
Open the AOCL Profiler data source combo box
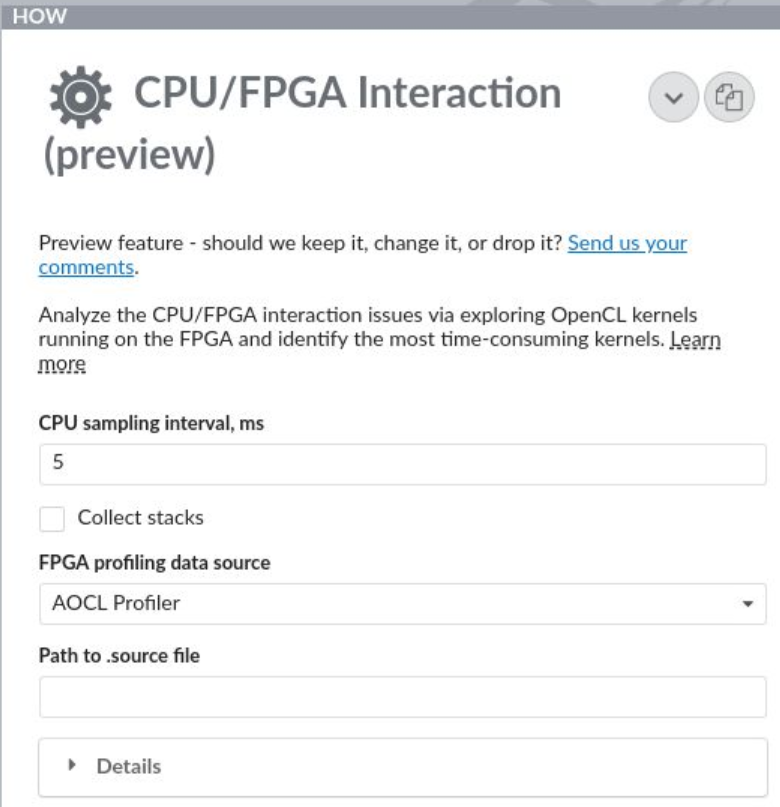[390, 604]
